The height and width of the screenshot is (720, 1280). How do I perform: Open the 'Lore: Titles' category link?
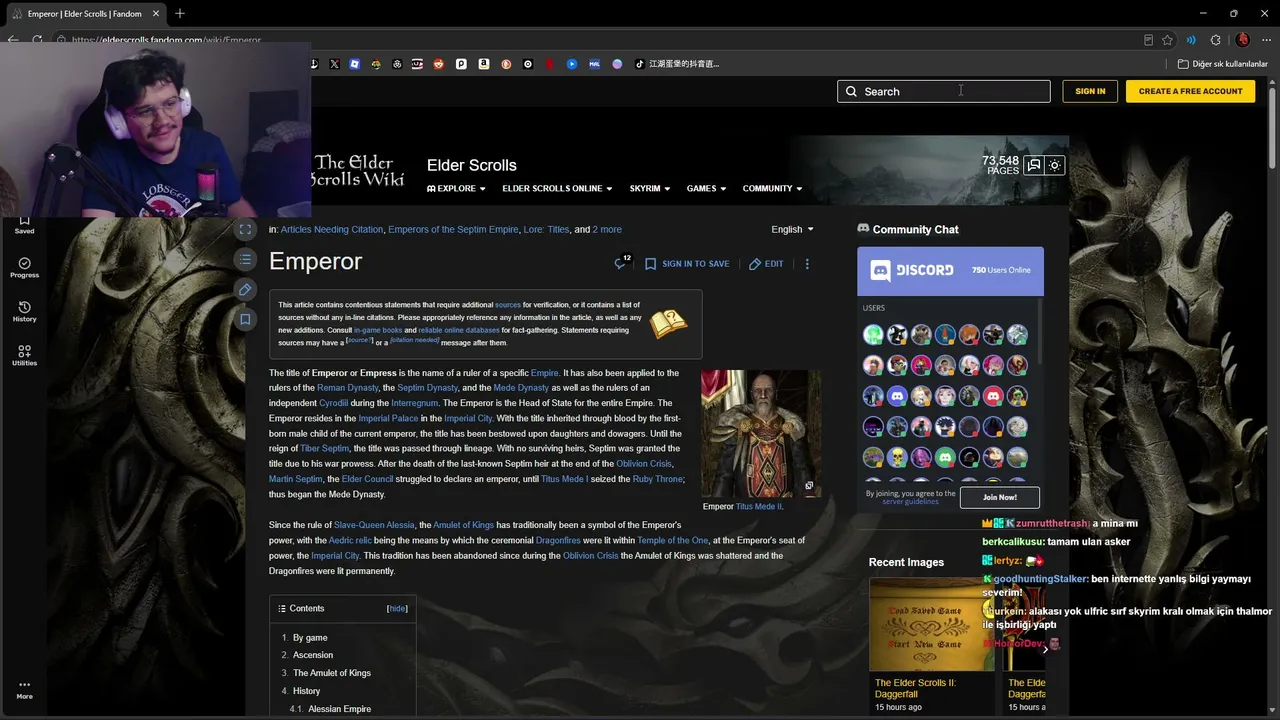click(547, 229)
